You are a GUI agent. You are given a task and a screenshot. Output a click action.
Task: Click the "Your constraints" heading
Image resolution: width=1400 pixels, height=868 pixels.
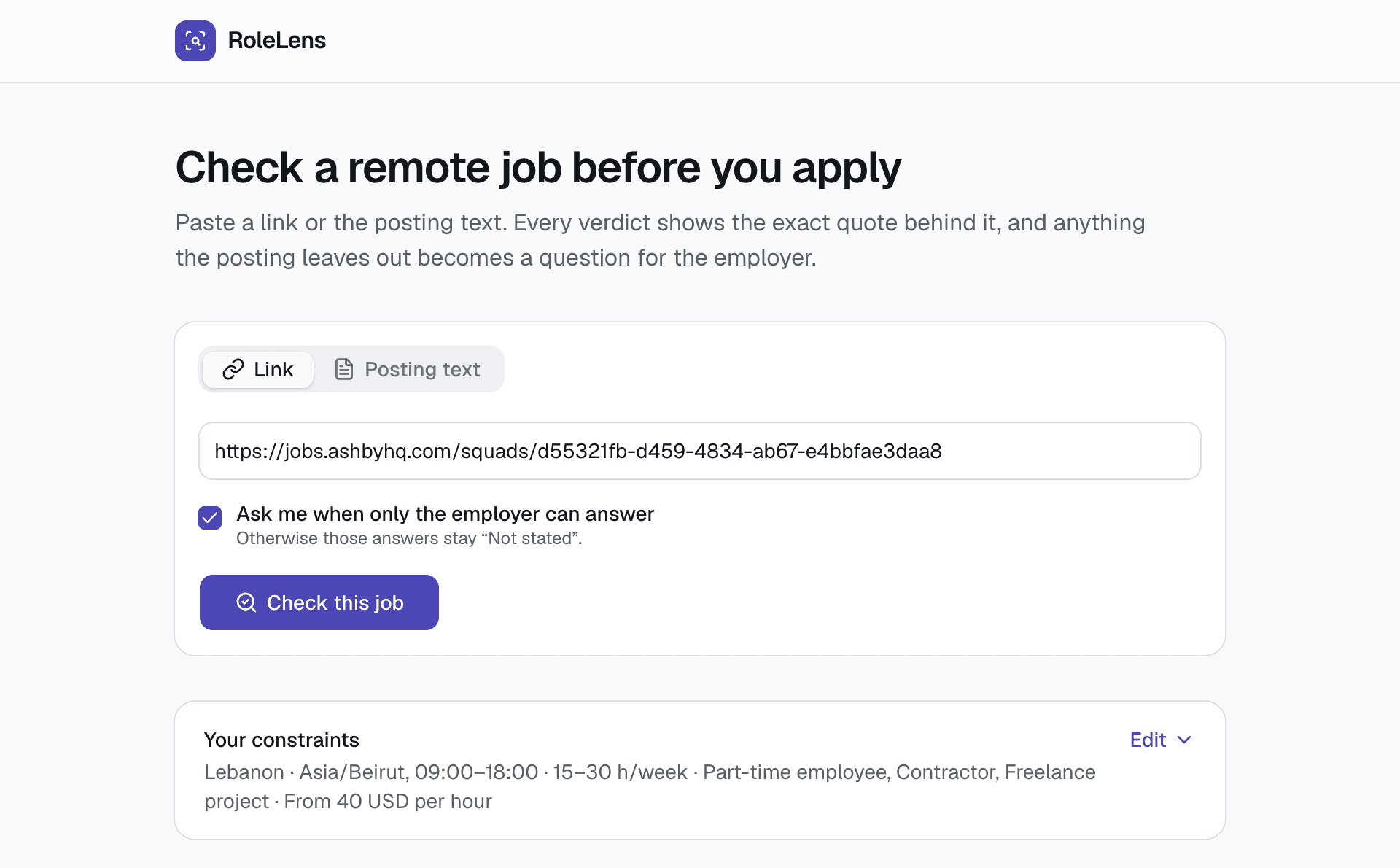[281, 740]
